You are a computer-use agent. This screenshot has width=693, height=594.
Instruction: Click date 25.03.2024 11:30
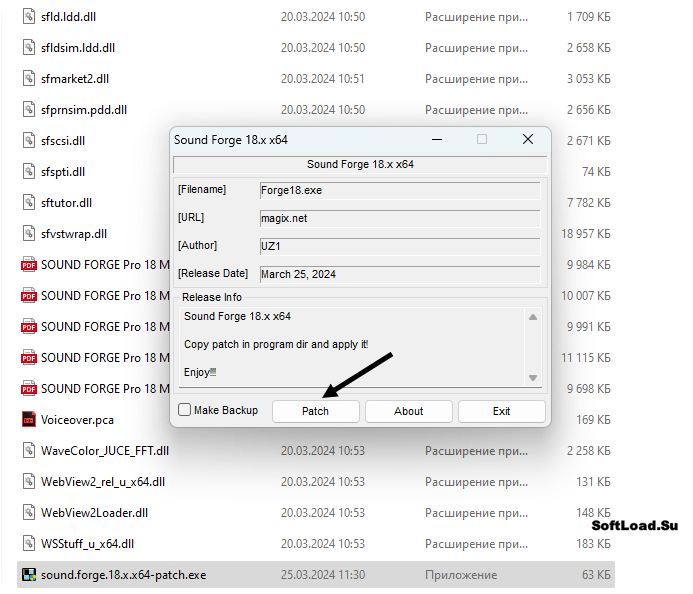point(323,575)
